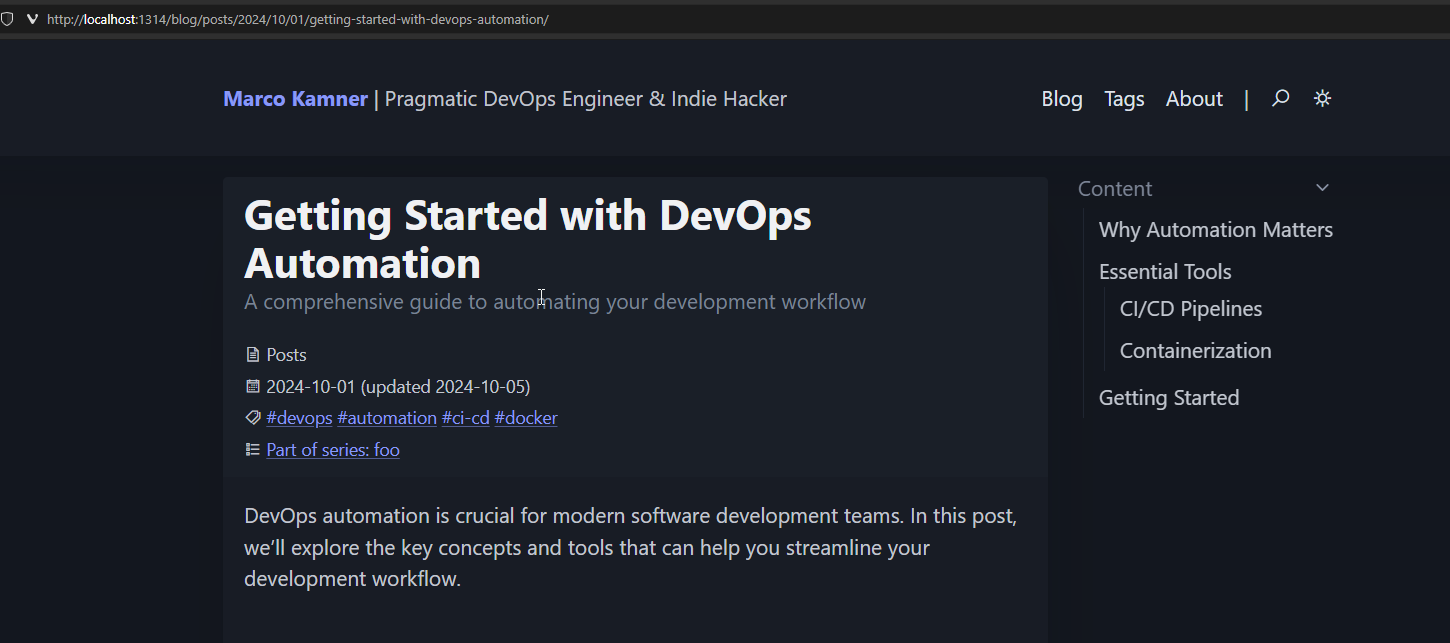Click the Vivaldi V icon in address bar
This screenshot has height=643, width=1450.
click(x=32, y=19)
